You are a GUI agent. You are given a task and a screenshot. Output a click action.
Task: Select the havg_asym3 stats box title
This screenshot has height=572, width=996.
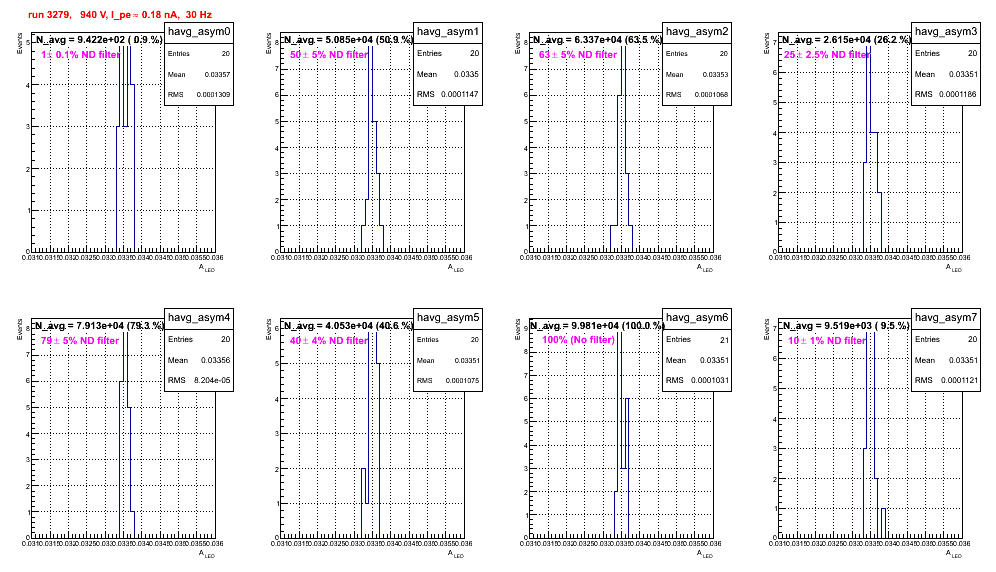click(946, 32)
